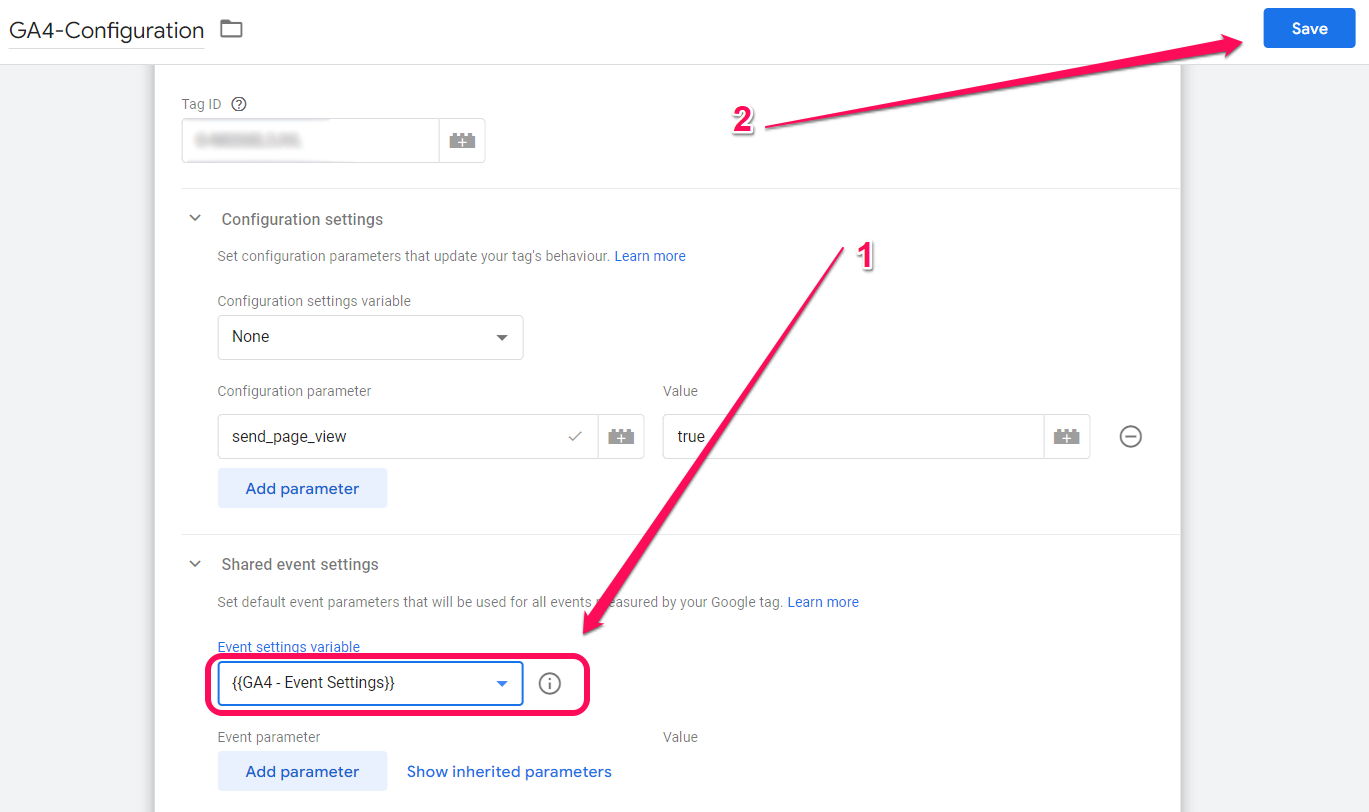Screen dimensions: 1369x812
Task: Click the folder icon beside the tag name
Action: tap(231, 29)
